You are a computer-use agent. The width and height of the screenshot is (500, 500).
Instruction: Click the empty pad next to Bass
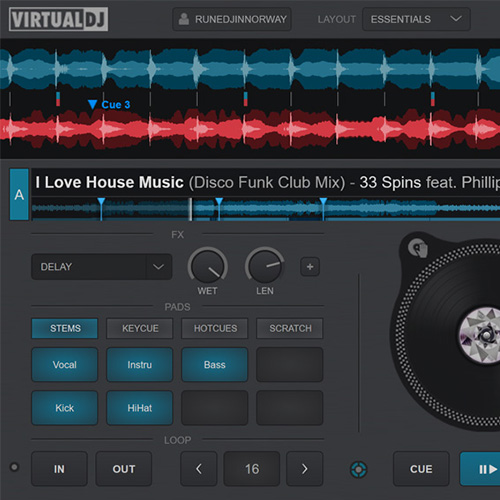click(290, 365)
